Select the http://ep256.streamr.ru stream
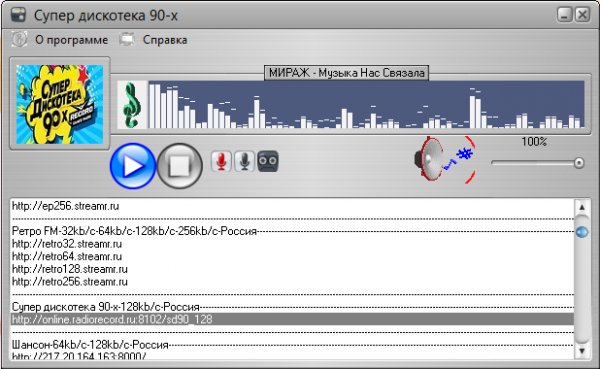600x369 pixels. click(292, 206)
